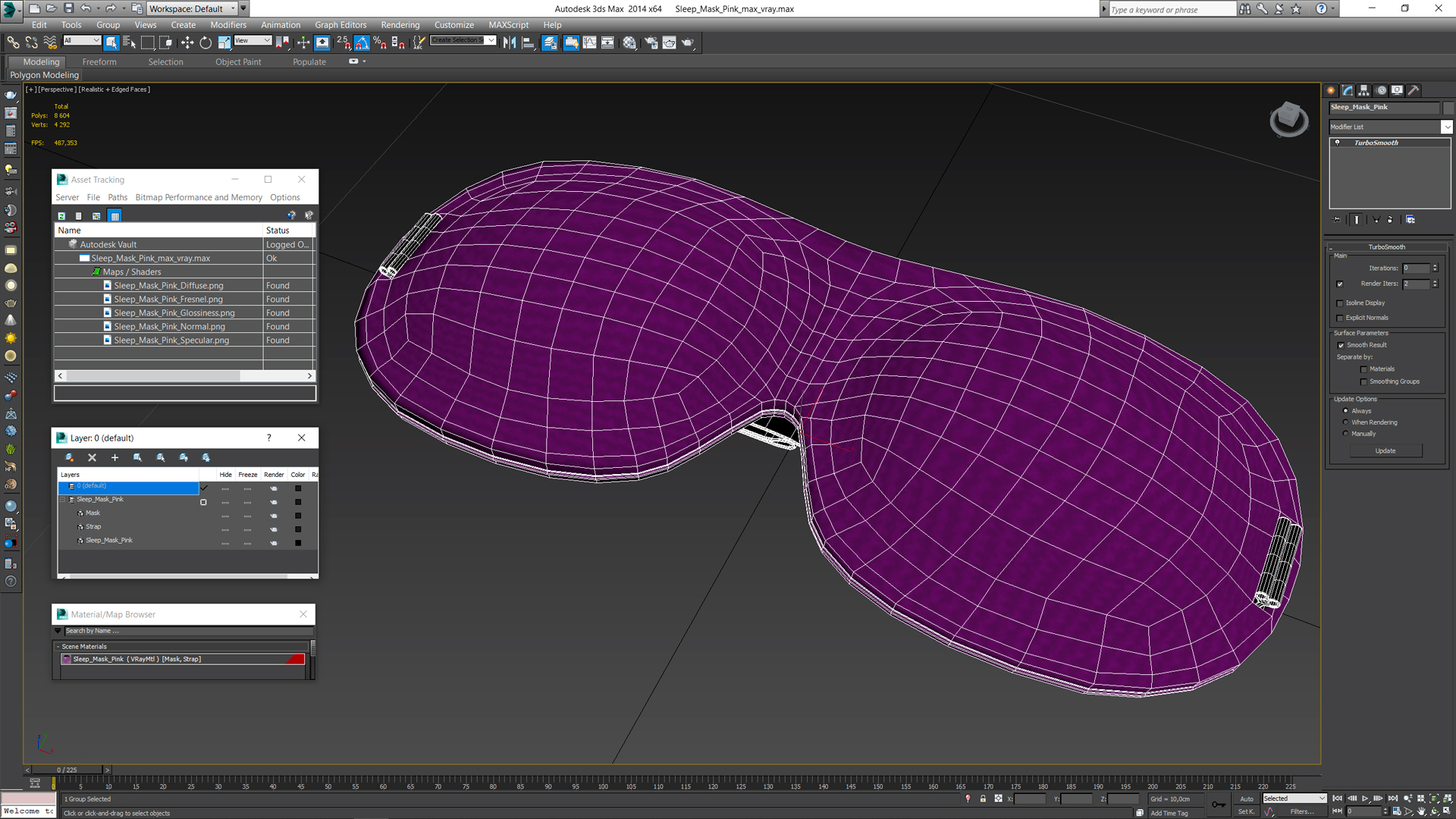Open the Schematic View
This screenshot has height=819, width=1456.
click(607, 42)
